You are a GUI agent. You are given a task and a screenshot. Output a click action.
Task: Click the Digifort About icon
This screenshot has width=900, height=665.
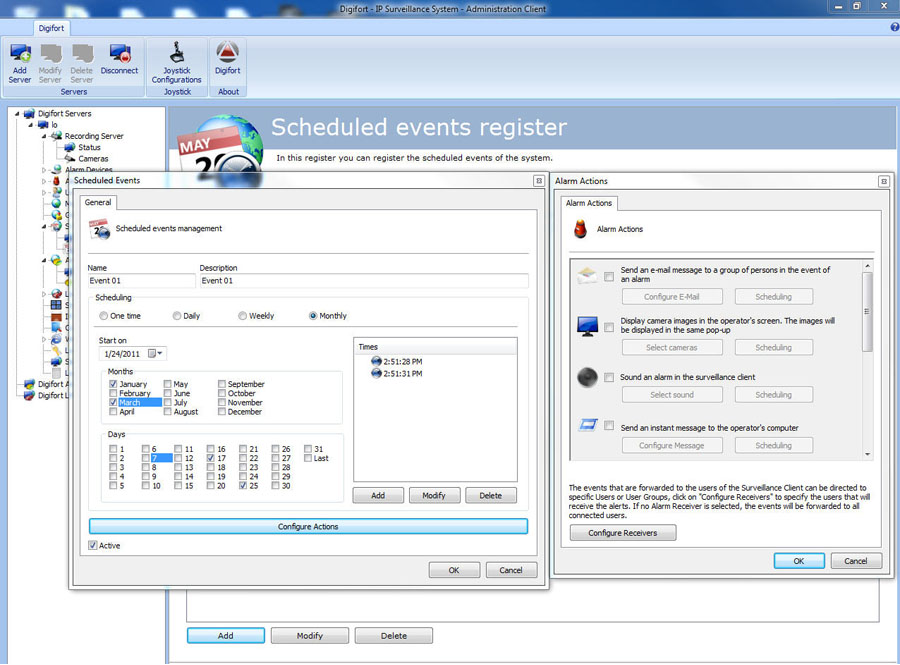(x=228, y=54)
